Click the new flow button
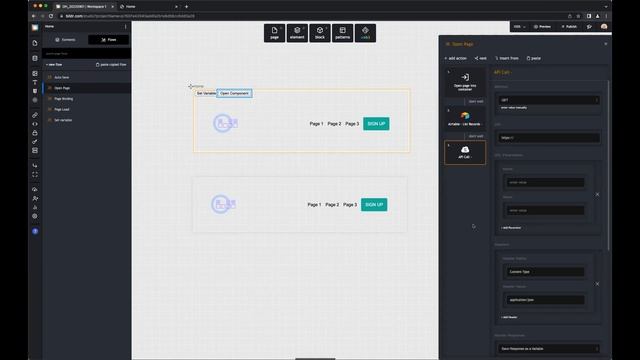 [x=54, y=64]
